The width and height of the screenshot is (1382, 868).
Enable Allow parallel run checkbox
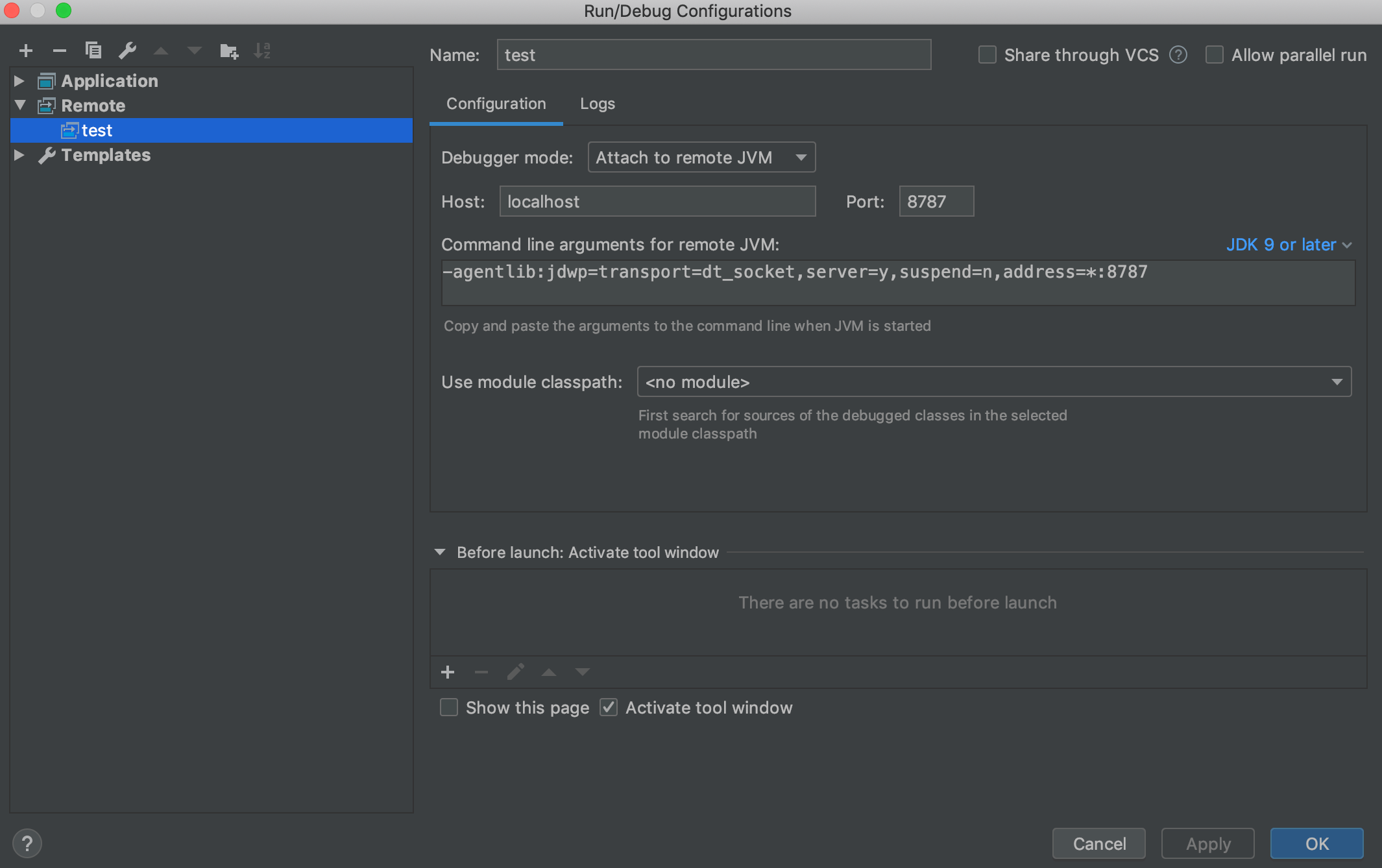[1215, 55]
